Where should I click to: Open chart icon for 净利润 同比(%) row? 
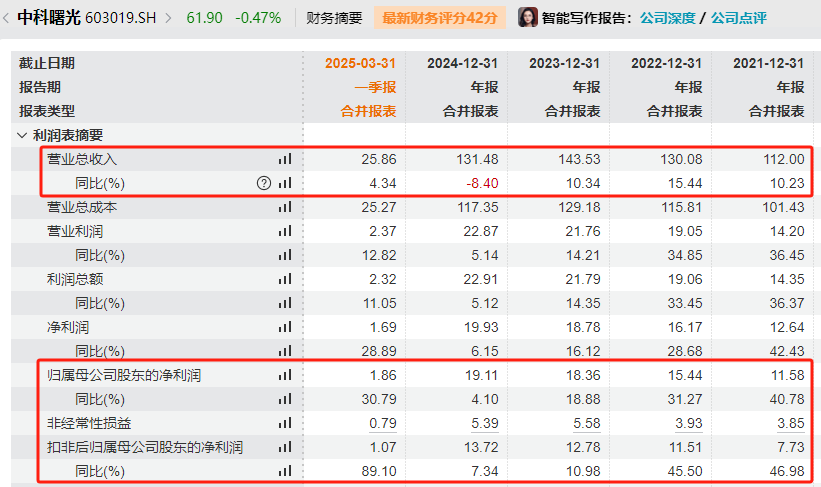285,351
